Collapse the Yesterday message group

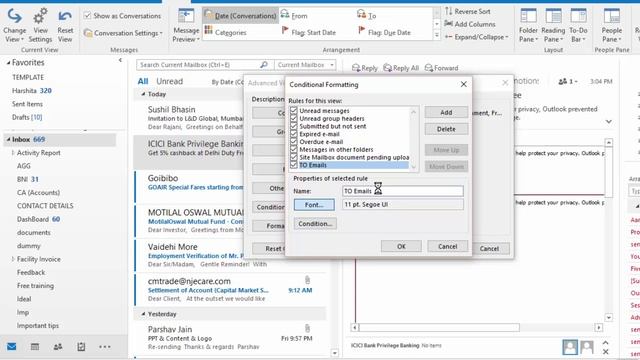(143, 314)
